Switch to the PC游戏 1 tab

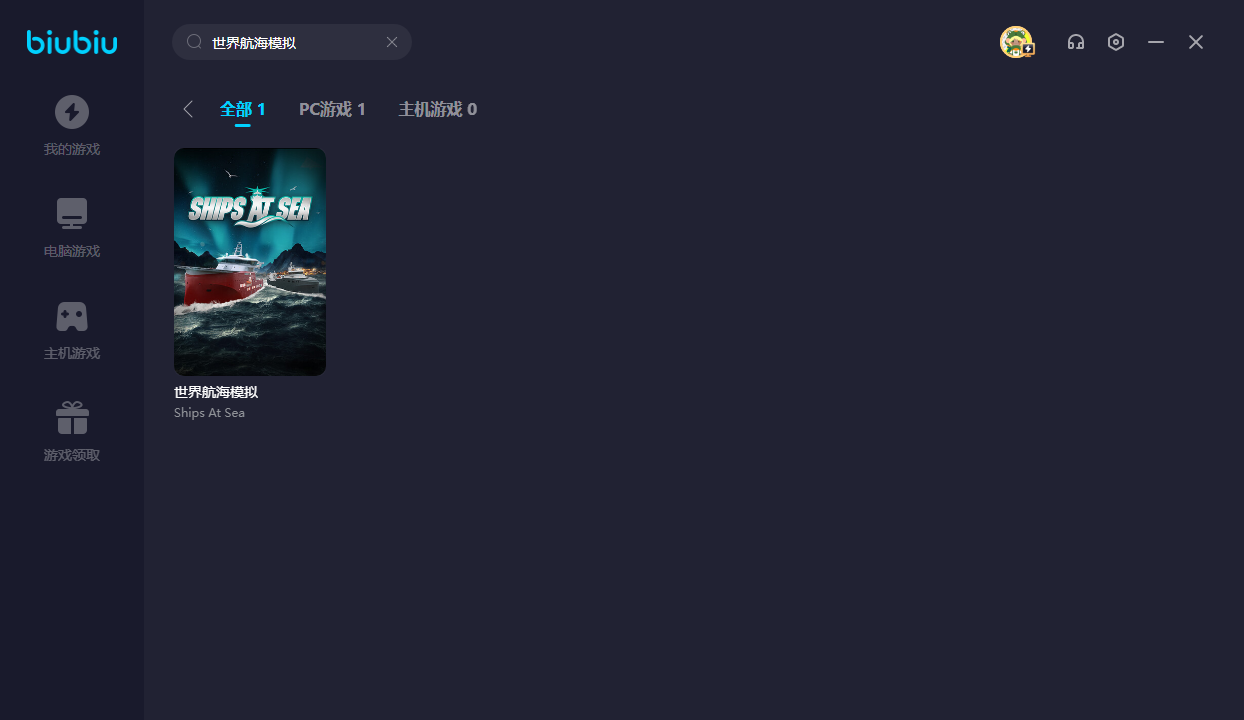coord(332,109)
